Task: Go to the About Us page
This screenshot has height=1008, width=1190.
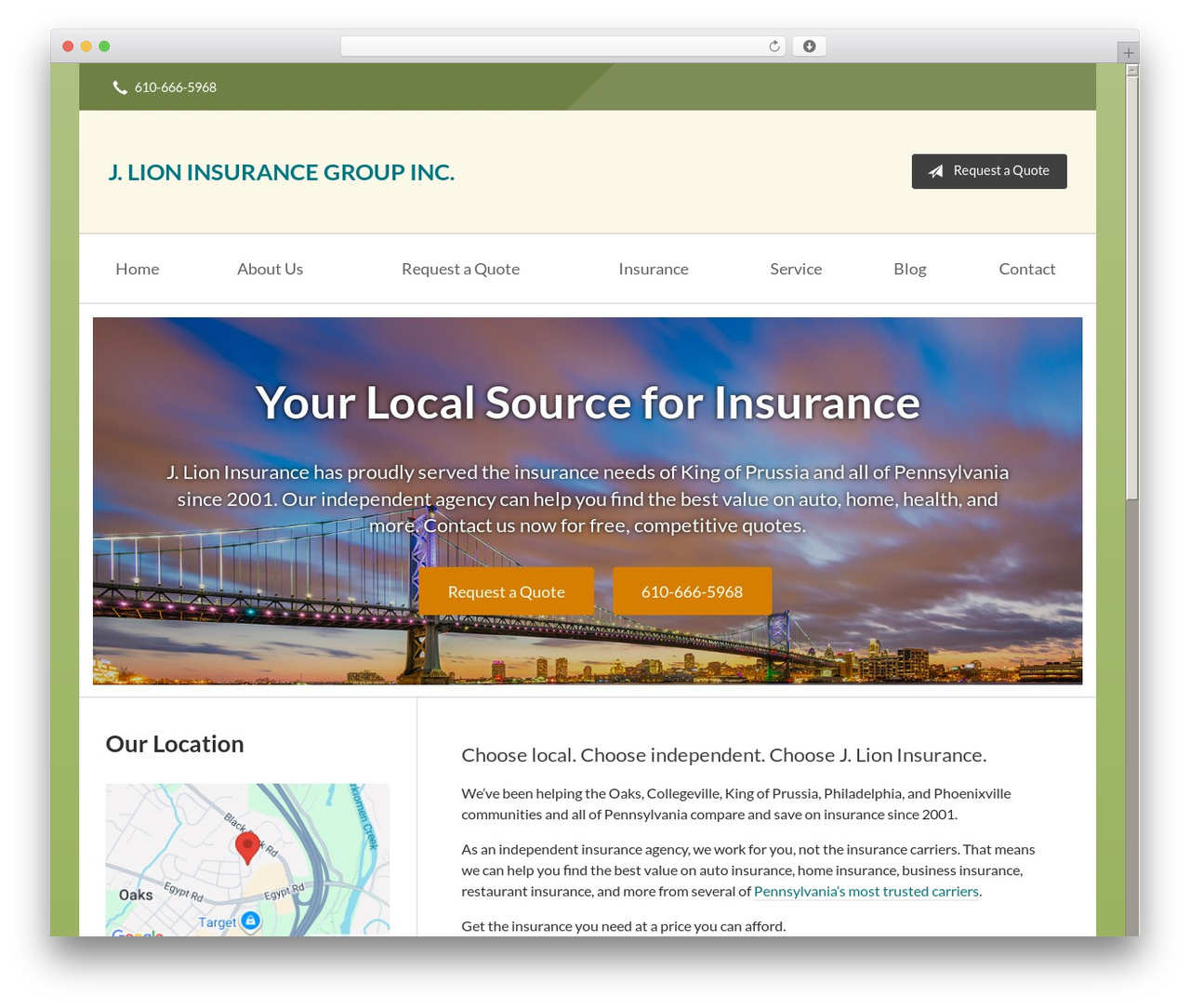Action: pos(270,269)
